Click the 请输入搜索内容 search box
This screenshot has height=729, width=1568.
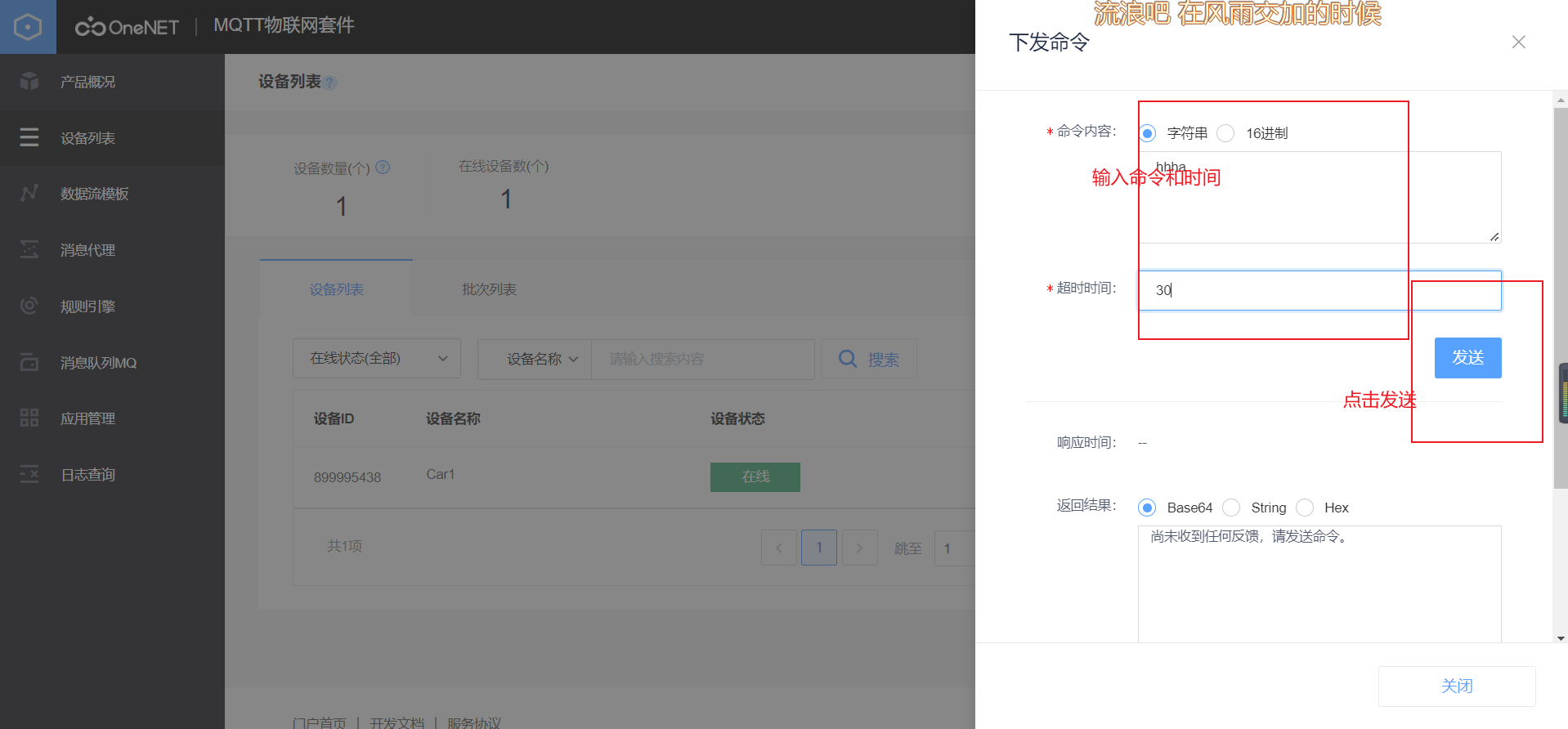703,359
